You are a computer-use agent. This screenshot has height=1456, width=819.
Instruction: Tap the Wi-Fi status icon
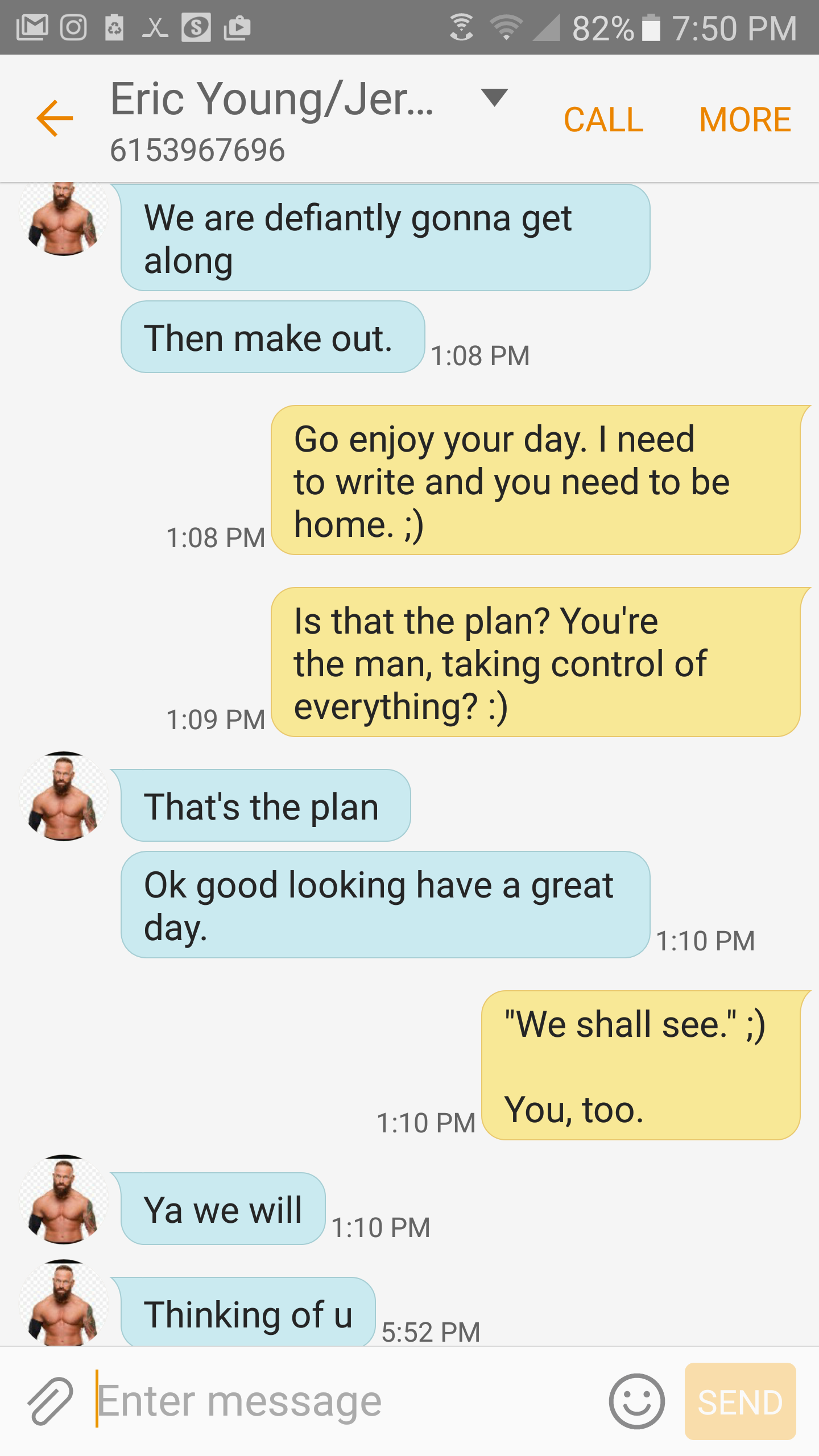coord(506,27)
